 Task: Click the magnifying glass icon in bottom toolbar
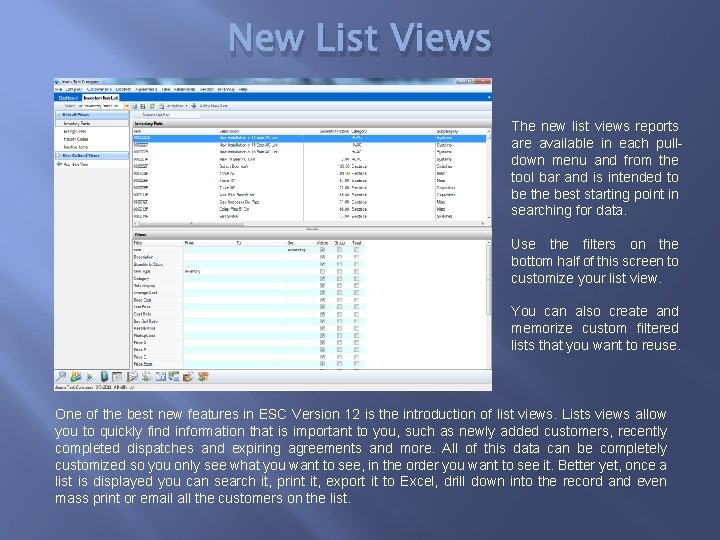pos(61,377)
